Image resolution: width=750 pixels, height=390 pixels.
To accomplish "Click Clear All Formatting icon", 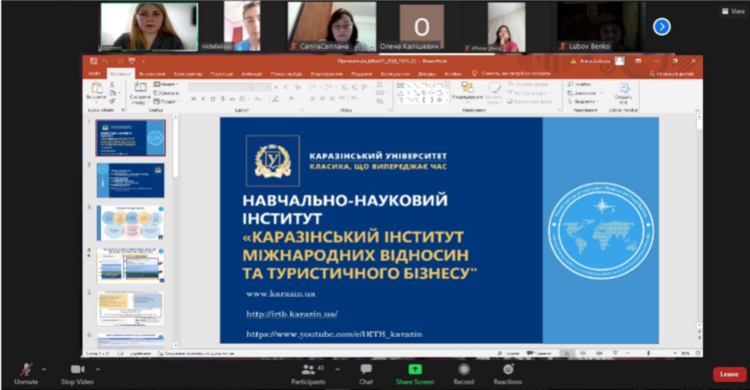I will tap(298, 87).
